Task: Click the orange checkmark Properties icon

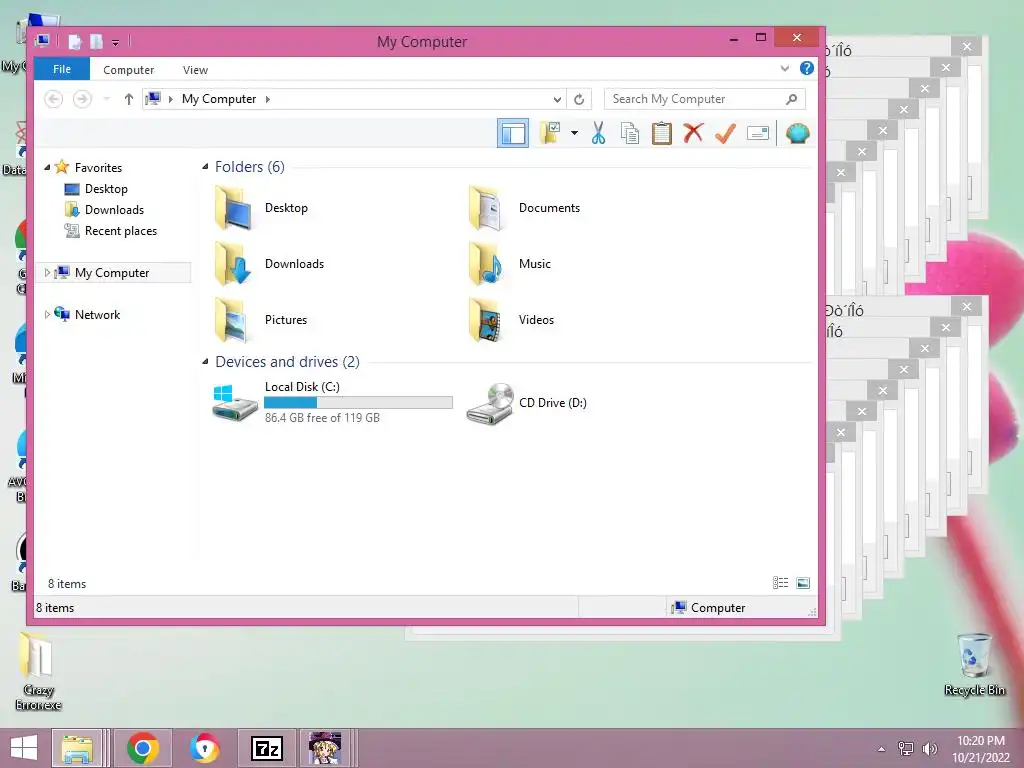Action: click(x=725, y=133)
